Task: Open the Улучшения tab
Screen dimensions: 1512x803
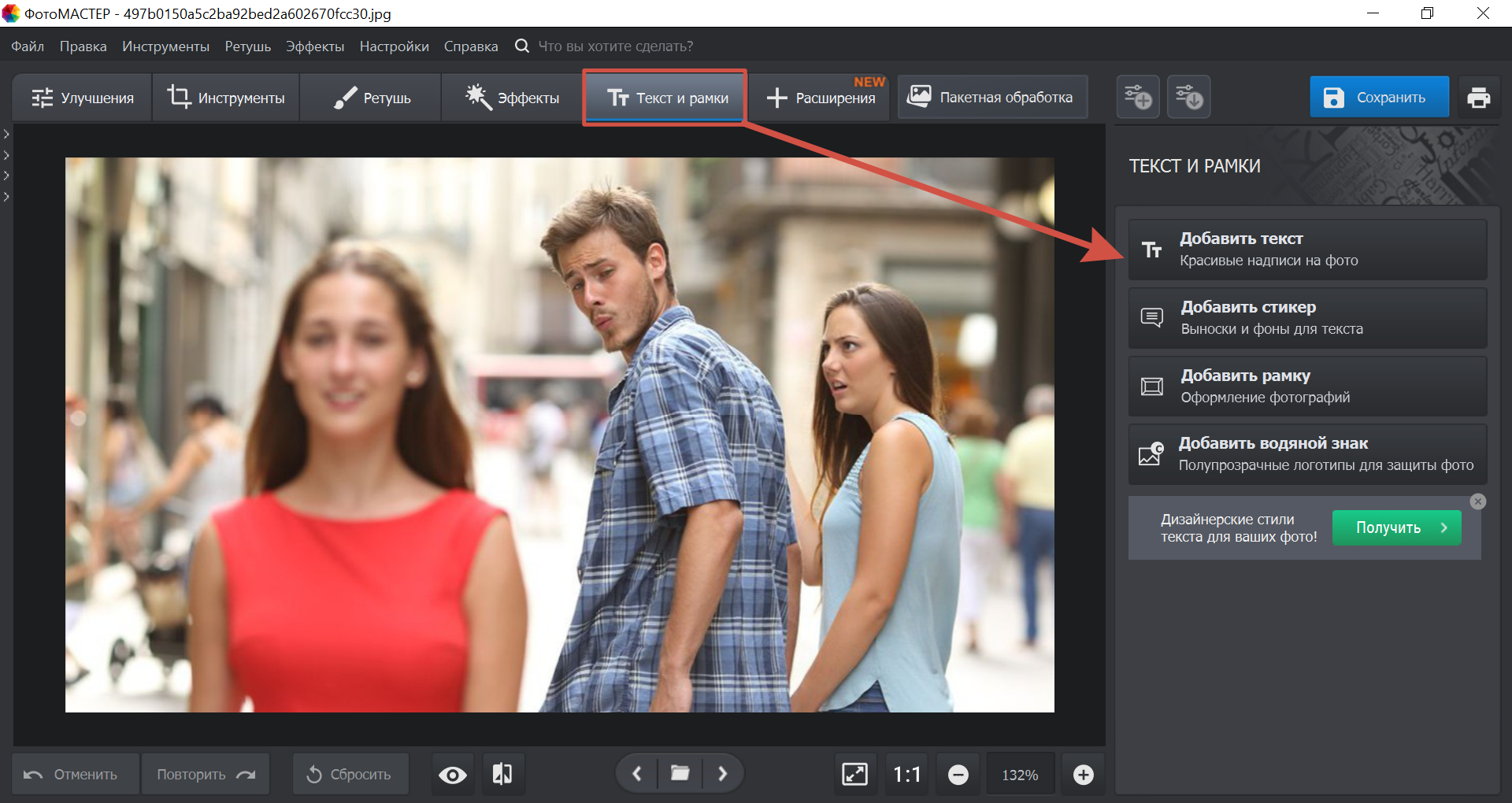Action: click(82, 98)
